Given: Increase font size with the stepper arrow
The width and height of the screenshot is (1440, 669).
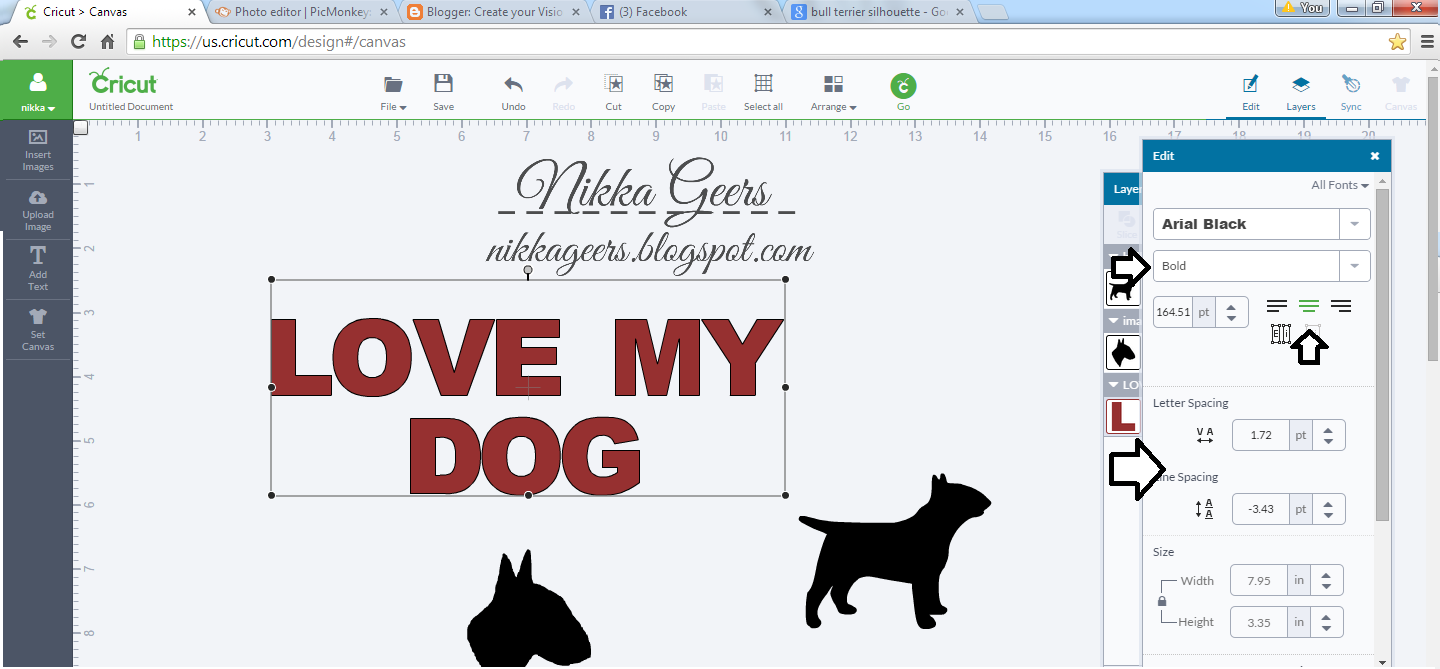Looking at the screenshot, I should [x=1233, y=306].
